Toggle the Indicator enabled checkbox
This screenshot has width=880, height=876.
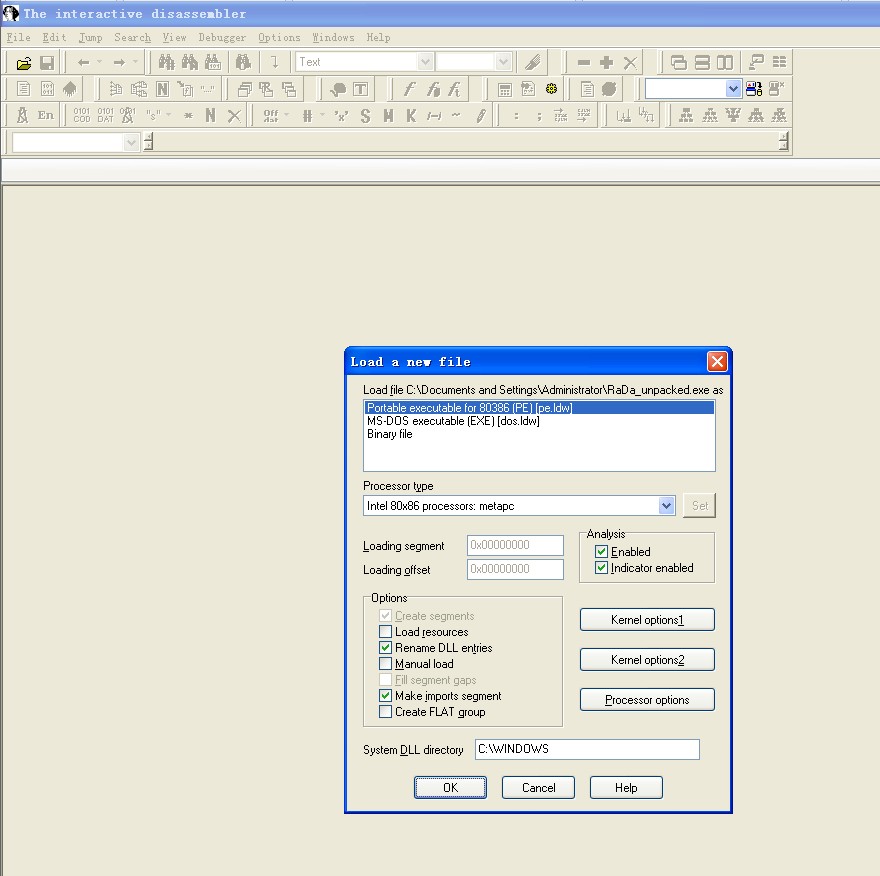[x=602, y=568]
